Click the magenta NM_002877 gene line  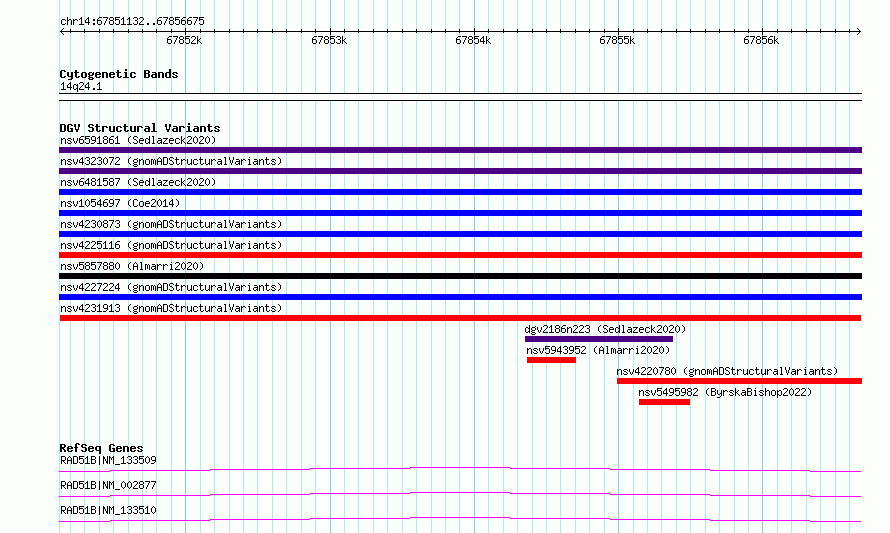tap(460, 494)
